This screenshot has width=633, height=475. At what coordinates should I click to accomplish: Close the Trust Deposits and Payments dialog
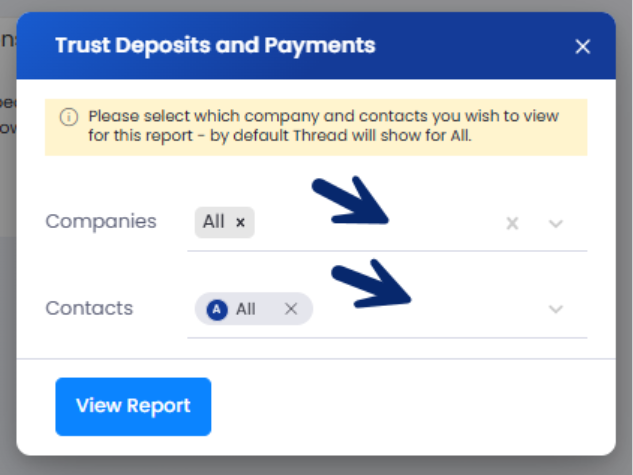(x=583, y=46)
